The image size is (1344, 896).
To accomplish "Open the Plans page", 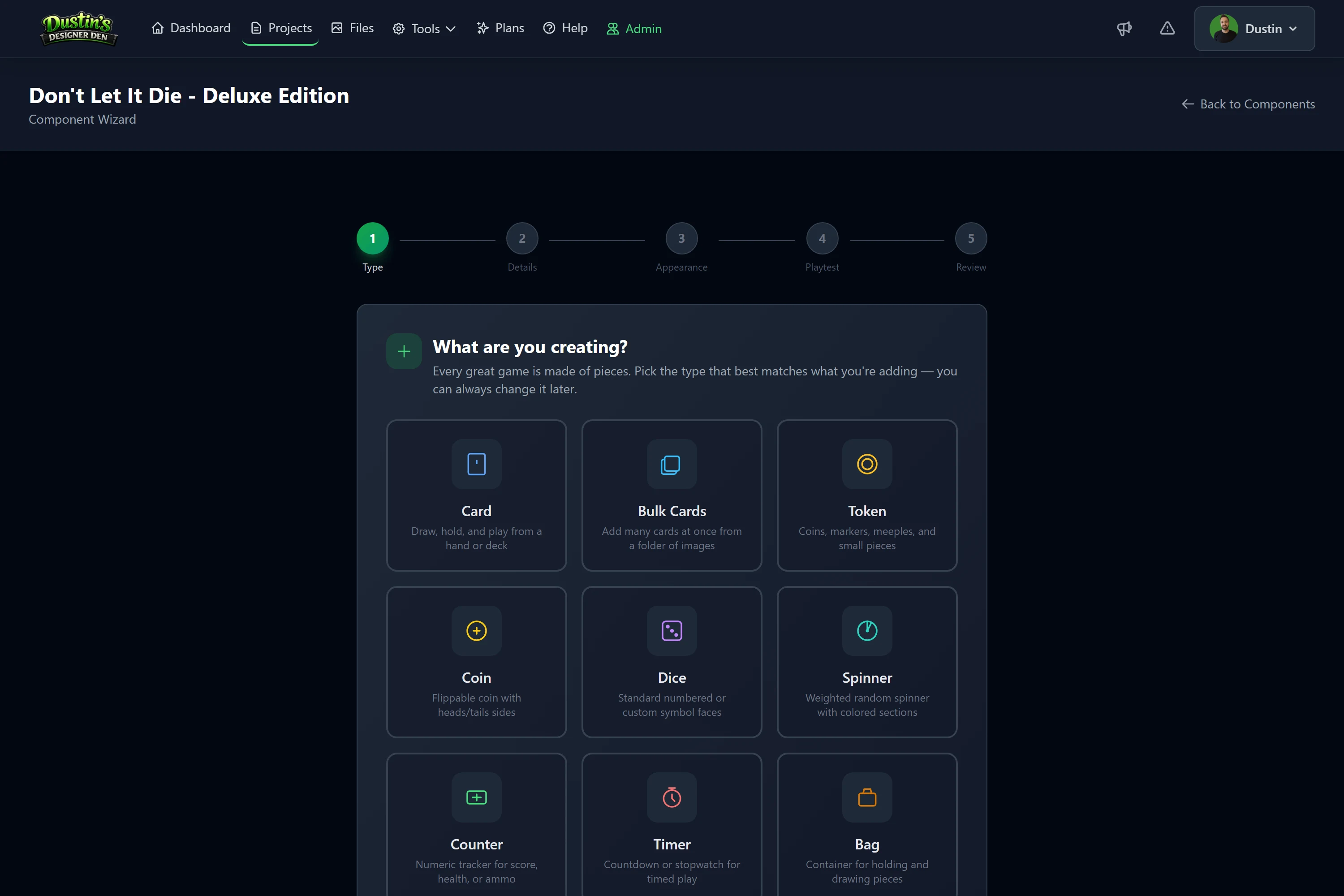I will pos(500,28).
